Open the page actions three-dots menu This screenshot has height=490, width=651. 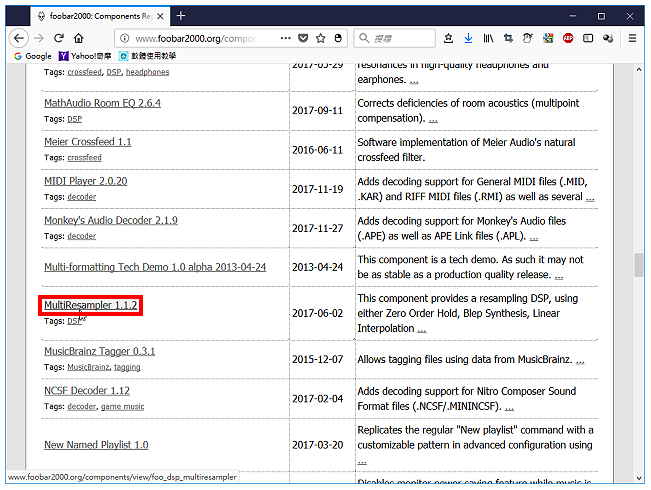pos(285,38)
